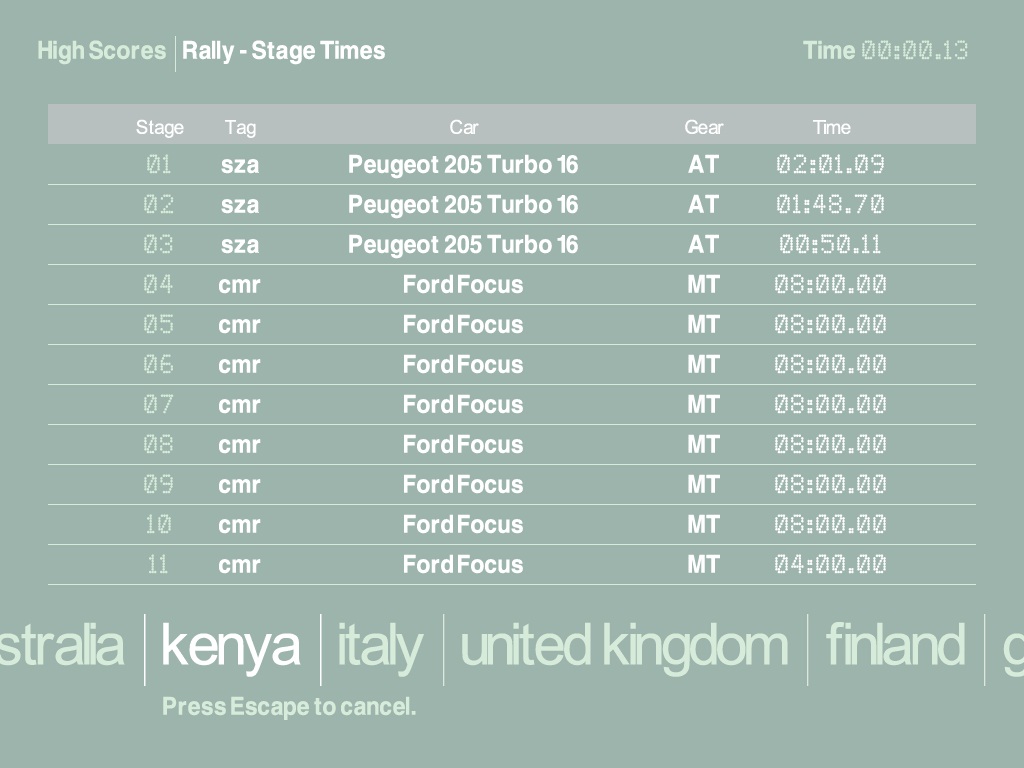
Task: Click the Peugeot 205 Turbo 16 in stage 03
Action: pos(463,245)
